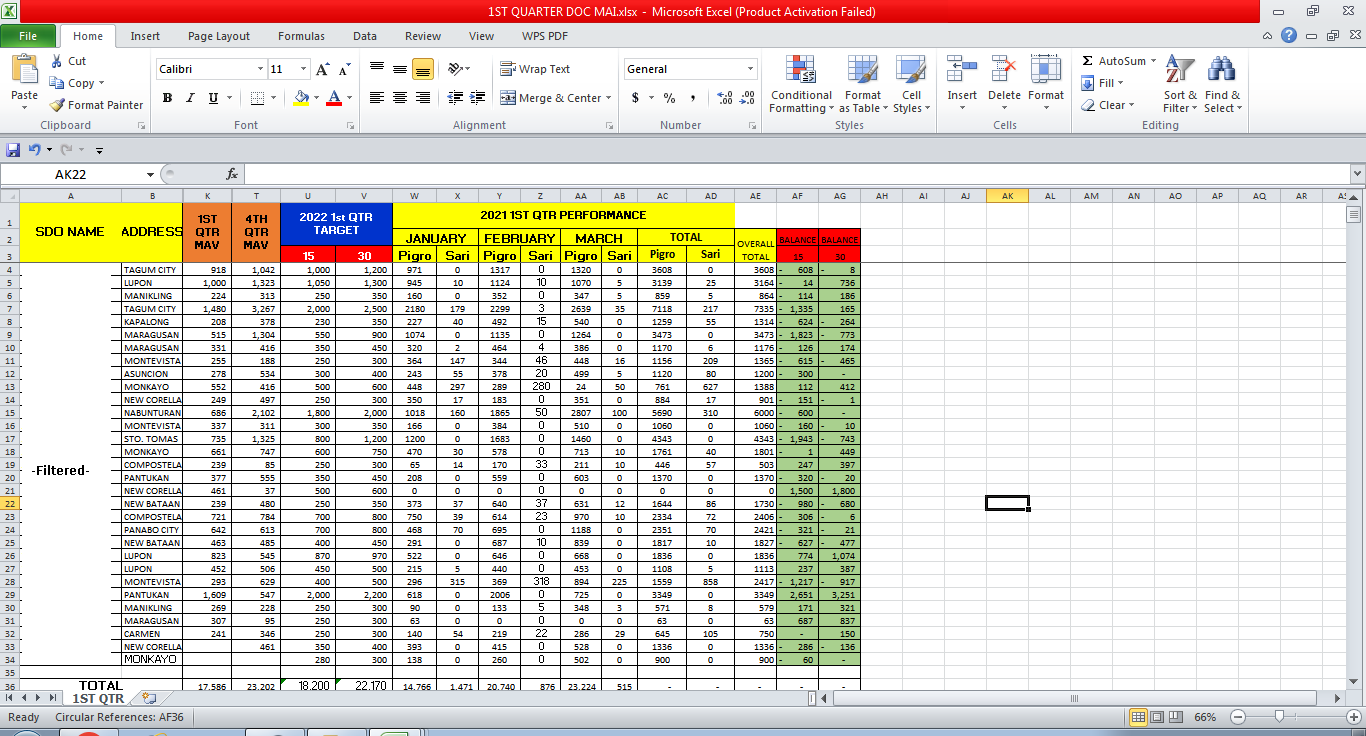The height and width of the screenshot is (736, 1366).
Task: Switch to Page Layout view in status bar
Action: coord(1158,717)
